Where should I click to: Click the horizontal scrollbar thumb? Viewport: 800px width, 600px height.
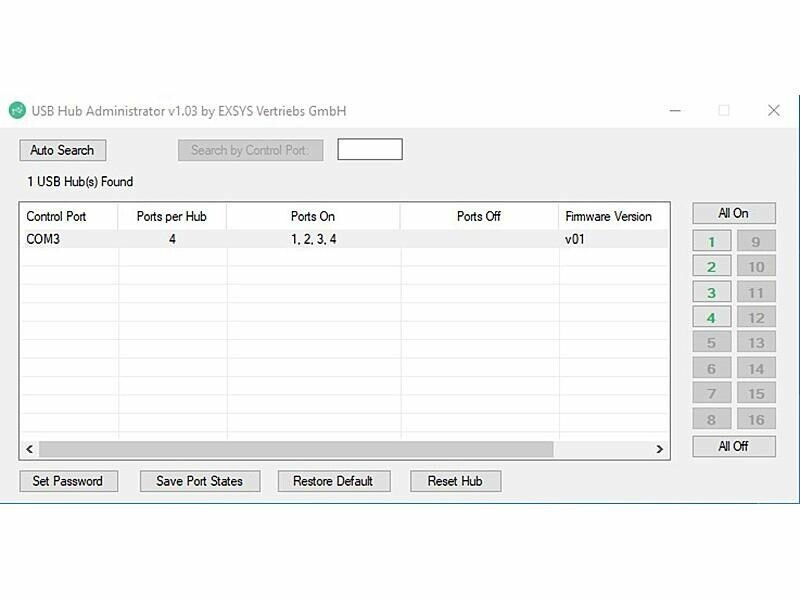295,450
